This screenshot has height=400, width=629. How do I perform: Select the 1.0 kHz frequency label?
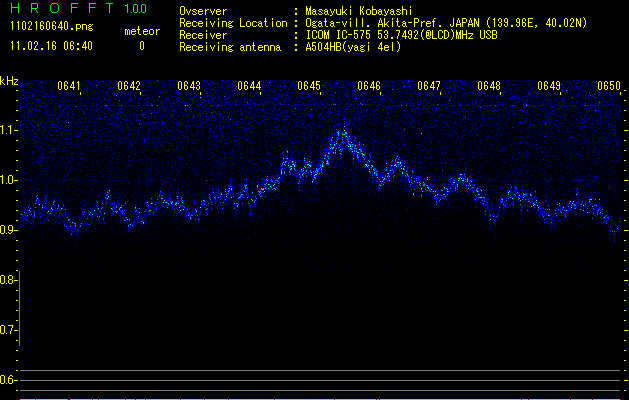click(9, 180)
